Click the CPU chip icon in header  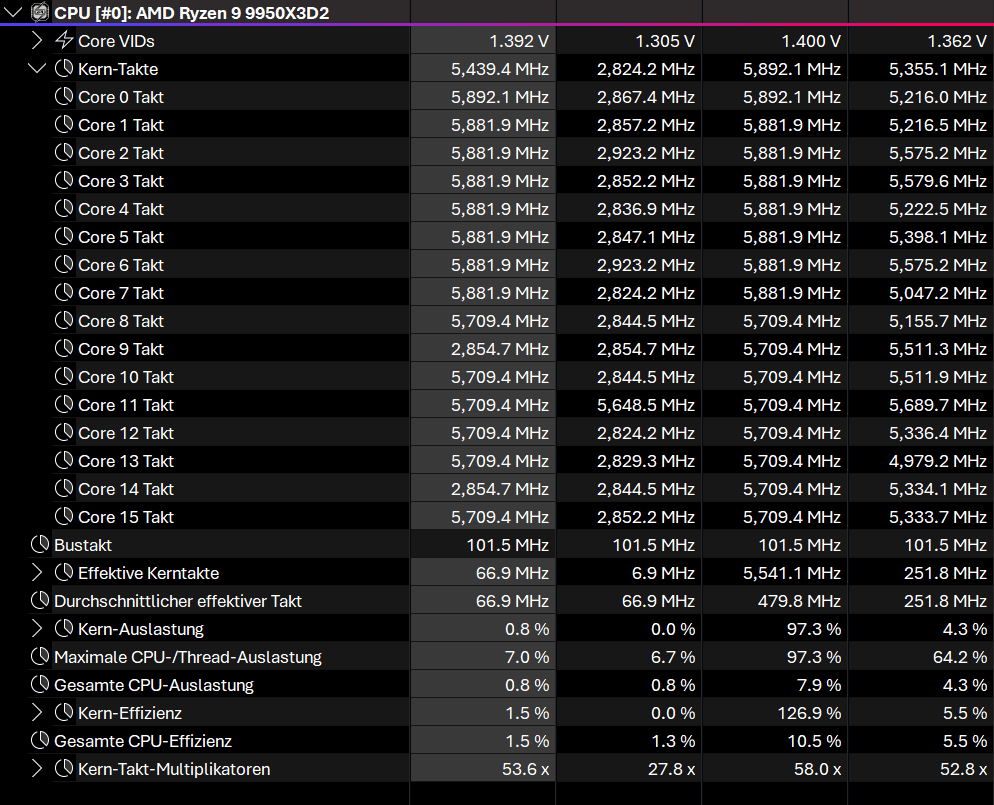click(x=40, y=12)
